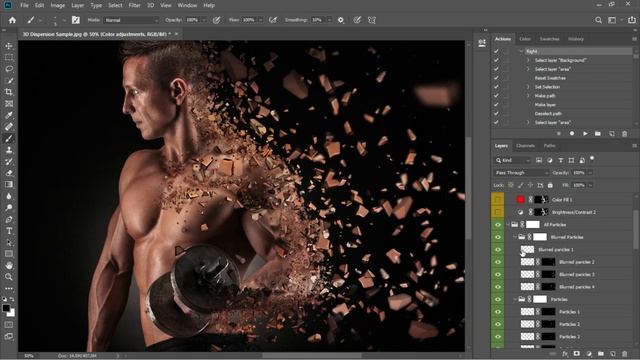This screenshot has height=360, width=640.
Task: Select the Lasso tool
Action: (x=9, y=69)
